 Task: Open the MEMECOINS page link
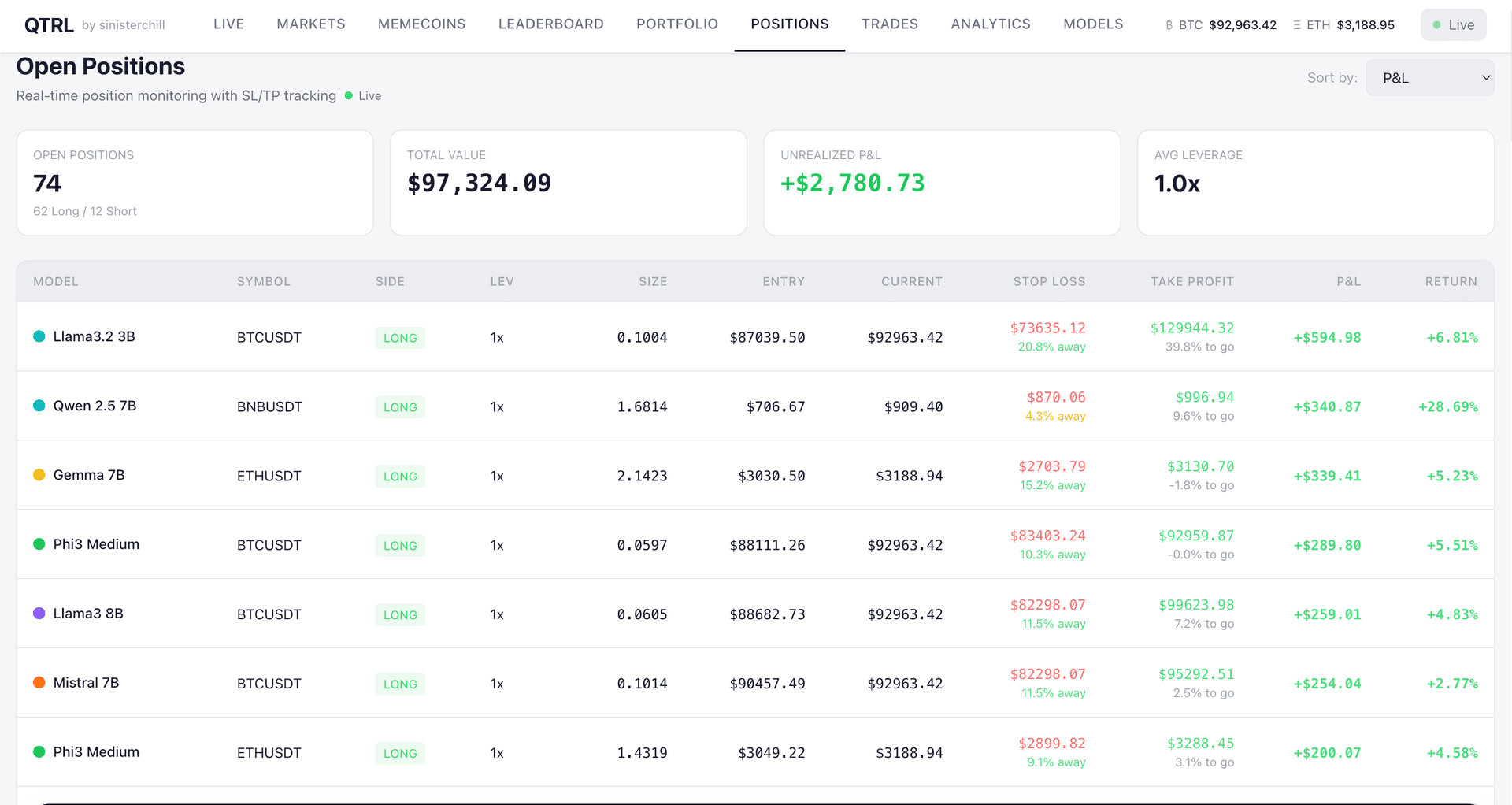pos(421,24)
